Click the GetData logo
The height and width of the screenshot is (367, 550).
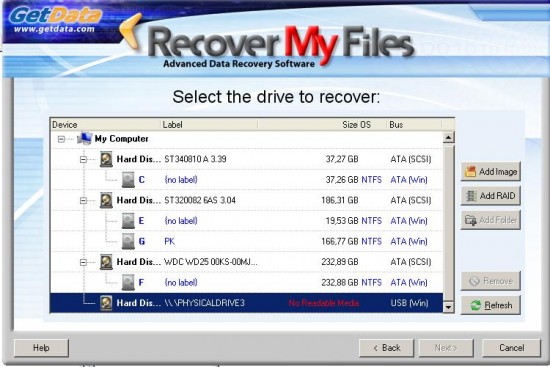click(55, 16)
